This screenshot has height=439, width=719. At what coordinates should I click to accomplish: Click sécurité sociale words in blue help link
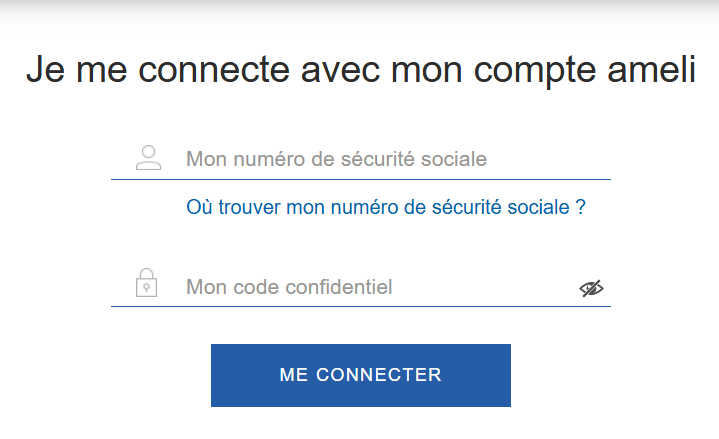pyautogui.click(x=501, y=207)
